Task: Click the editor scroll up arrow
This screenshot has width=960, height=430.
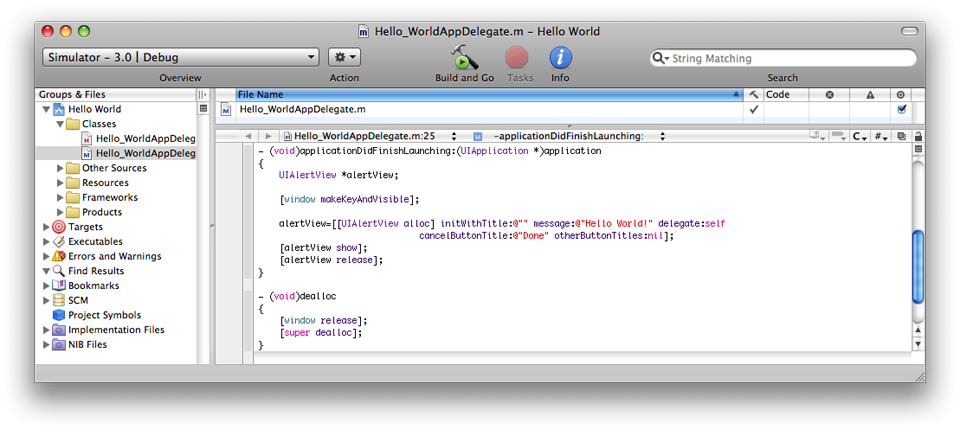Action: (918, 331)
